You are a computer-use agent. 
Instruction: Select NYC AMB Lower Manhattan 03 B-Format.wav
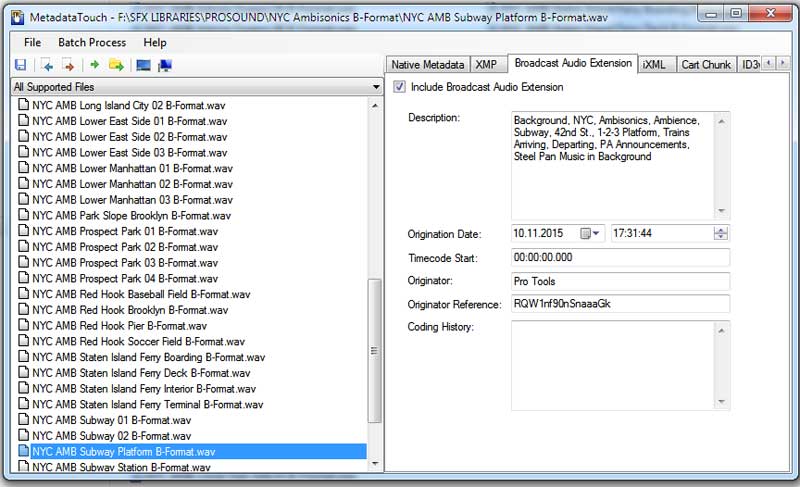point(132,199)
